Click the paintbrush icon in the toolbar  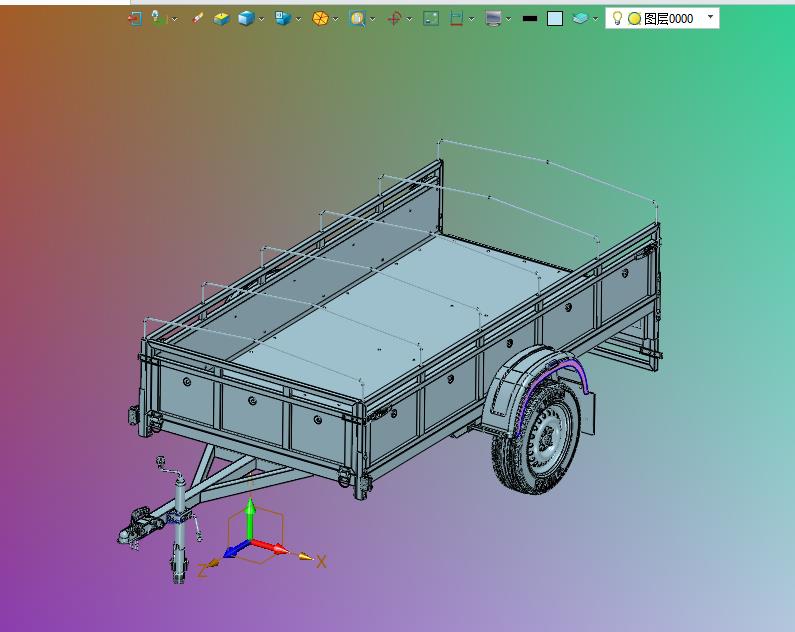(197, 19)
